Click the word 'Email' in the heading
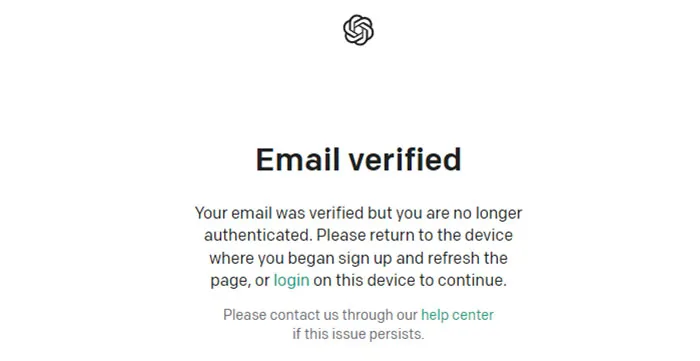This screenshot has height=361, width=700. tap(297, 159)
